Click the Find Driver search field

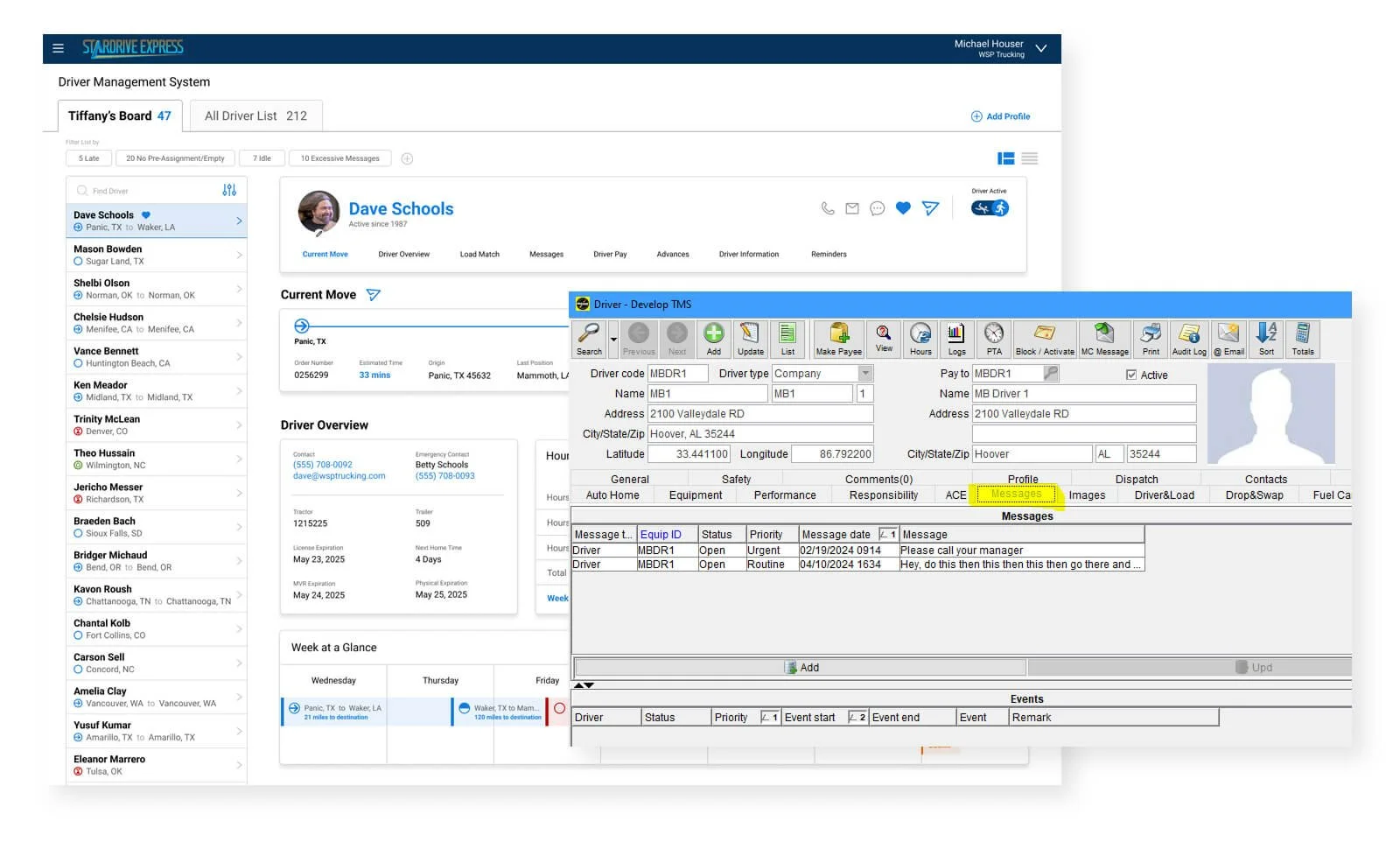[144, 190]
